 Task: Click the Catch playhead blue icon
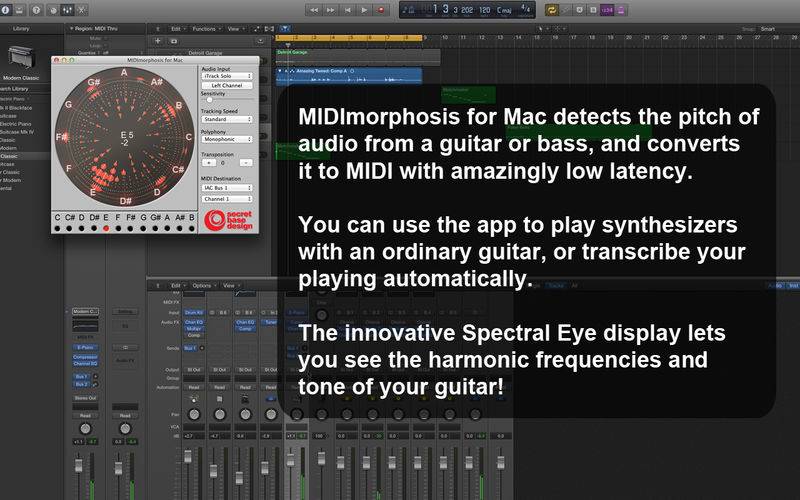coord(285,29)
